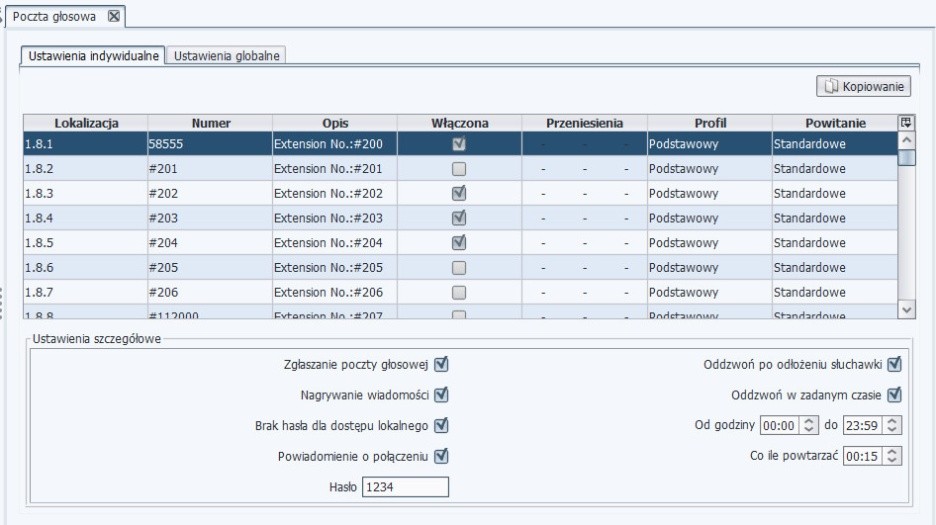The image size is (936, 525).
Task: Open the table column configuration icon
Action: click(x=906, y=122)
